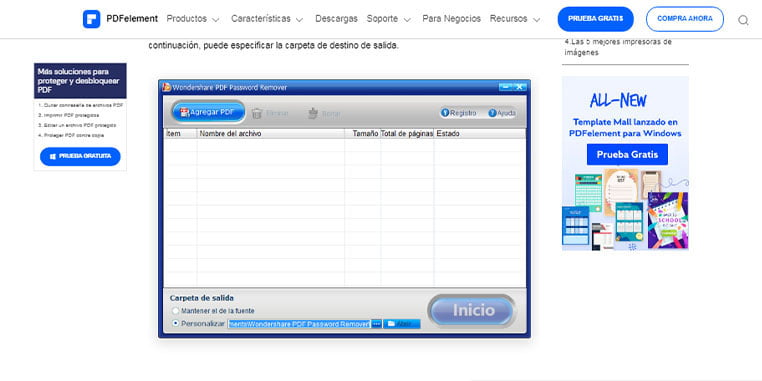Click the ALL-NEW ad headline
The width and height of the screenshot is (762, 381).
click(x=618, y=101)
